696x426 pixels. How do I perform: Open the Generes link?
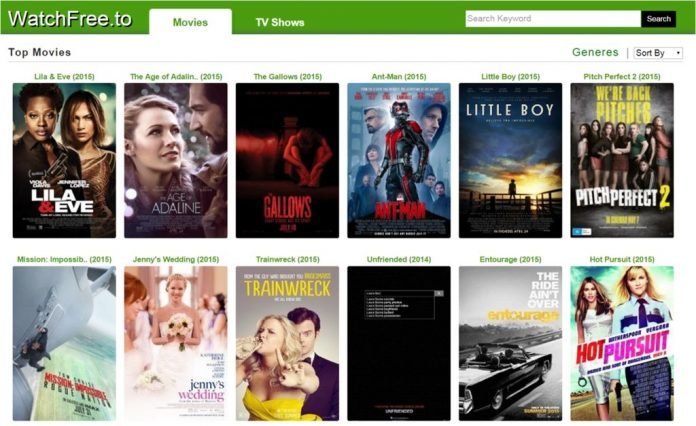595,52
